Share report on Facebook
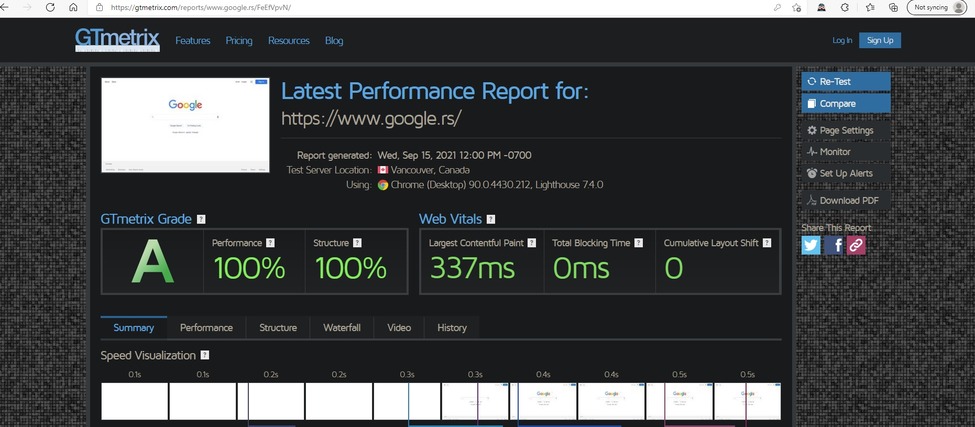The width and height of the screenshot is (975, 427). coord(834,245)
